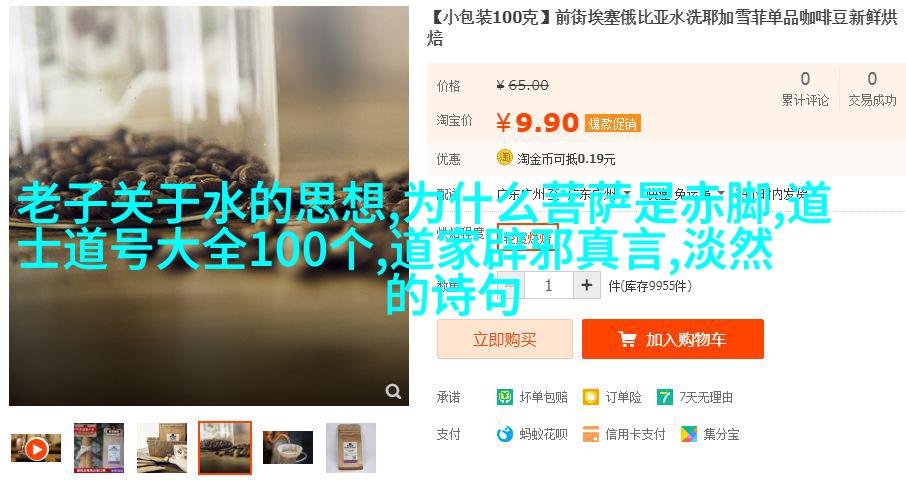
Task: Play the product video thumbnail
Action: [x=36, y=448]
